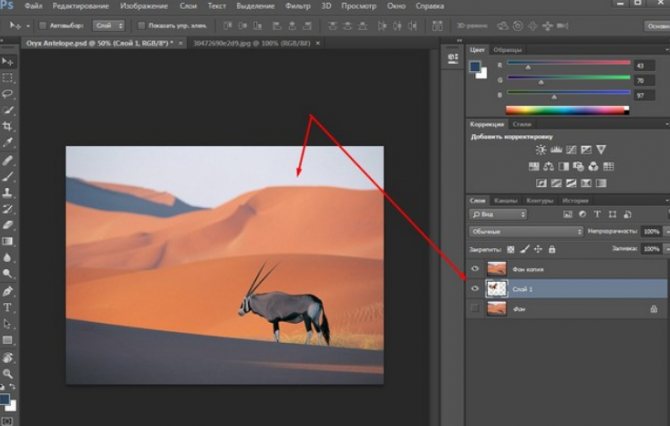670x426 pixels.
Task: Add a Photo Filter adjustment
Action: pos(579,166)
